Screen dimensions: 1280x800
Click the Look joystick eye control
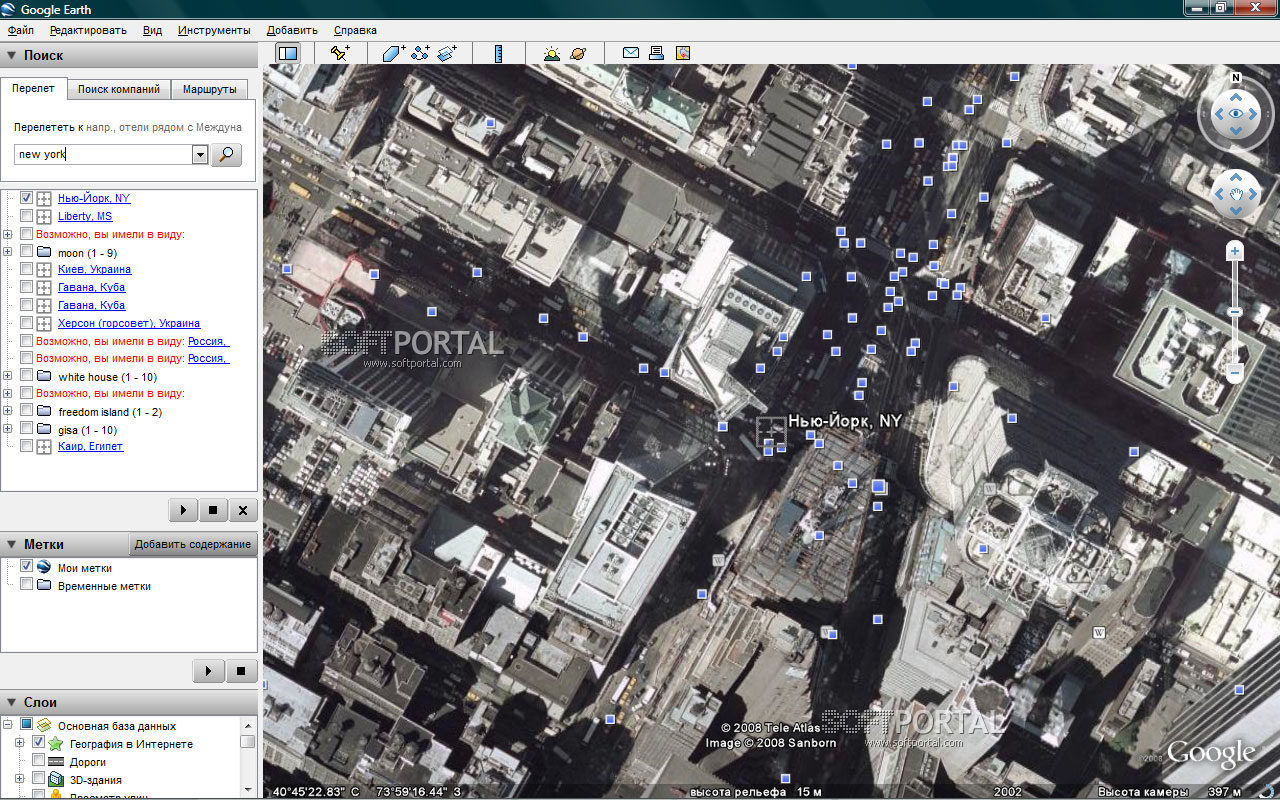[x=1237, y=114]
